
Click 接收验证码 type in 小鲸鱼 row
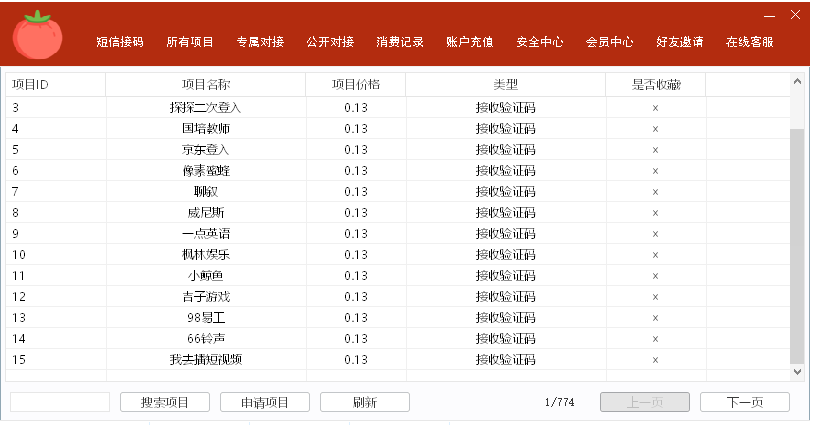click(x=505, y=275)
